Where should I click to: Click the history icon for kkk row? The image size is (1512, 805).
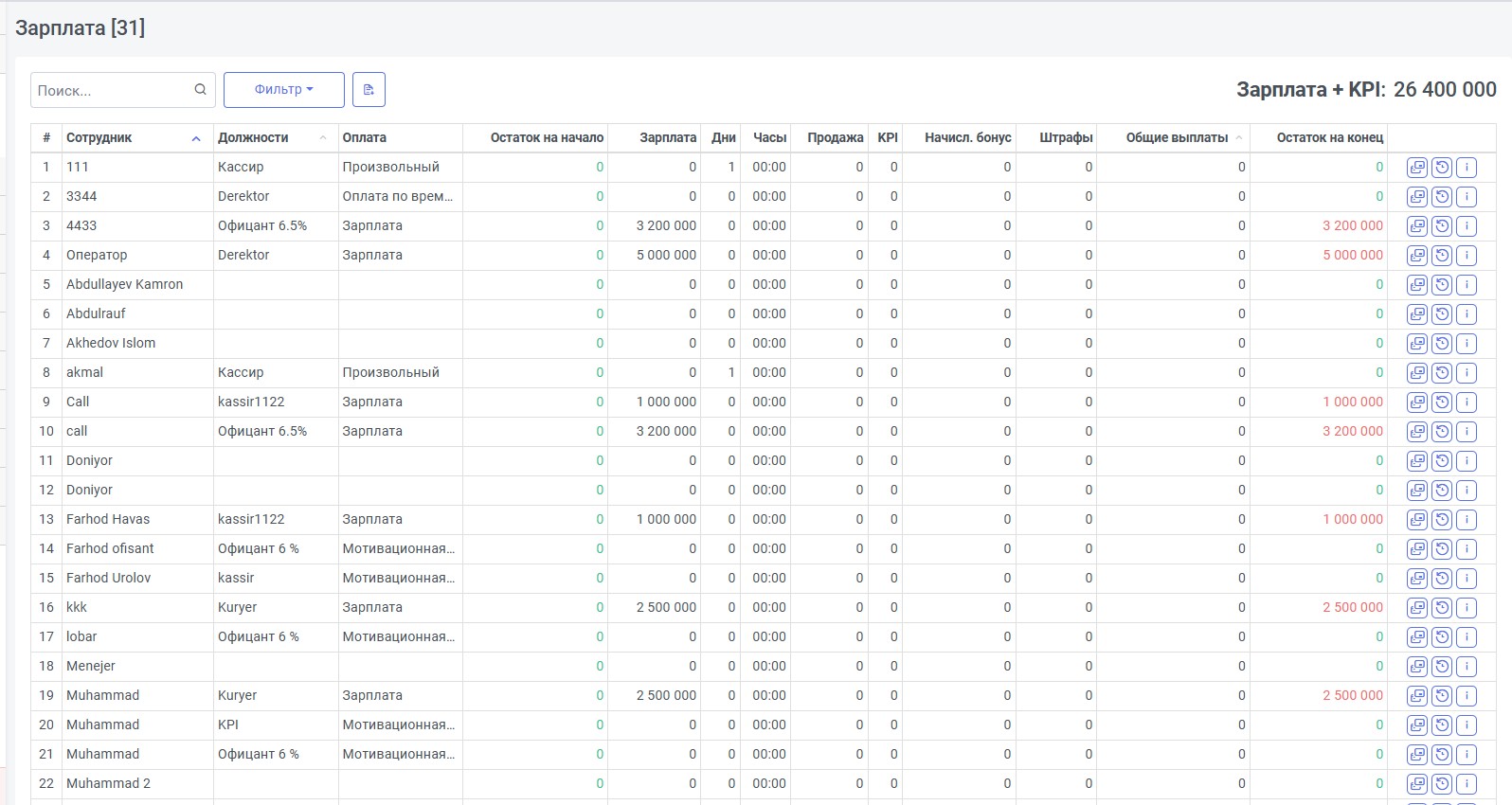[x=1442, y=608]
